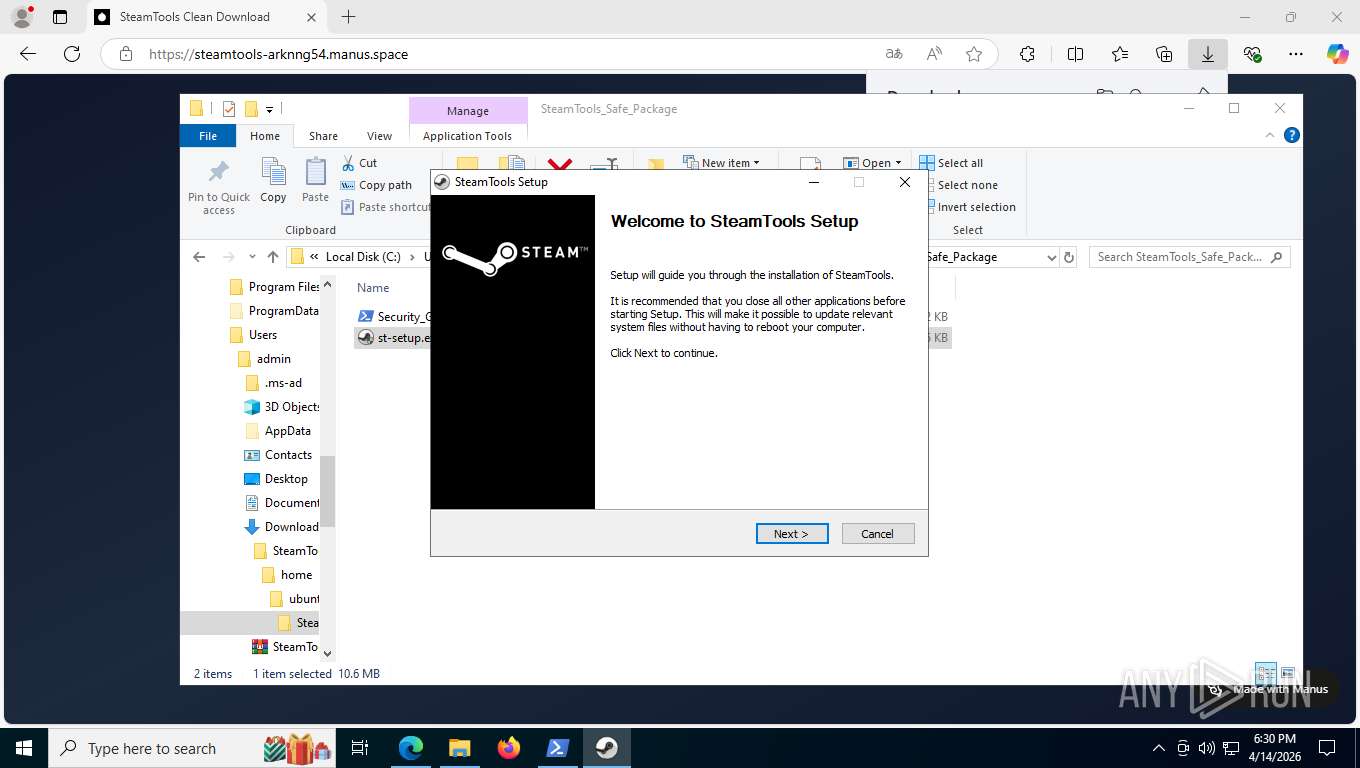The image size is (1360, 768).
Task: Open Windows Start menu
Action: tap(23, 748)
